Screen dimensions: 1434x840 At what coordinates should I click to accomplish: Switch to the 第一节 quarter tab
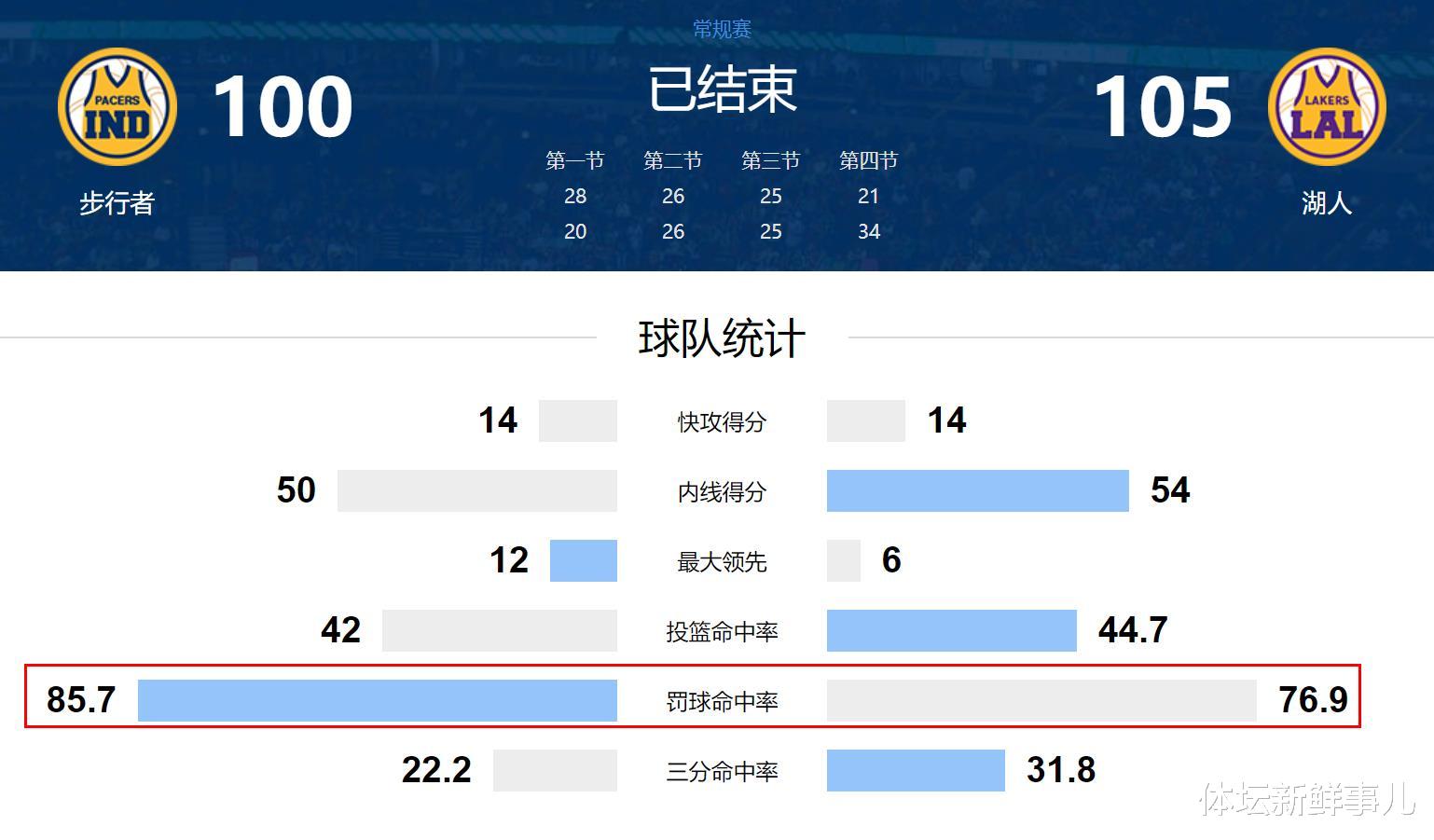coord(575,159)
